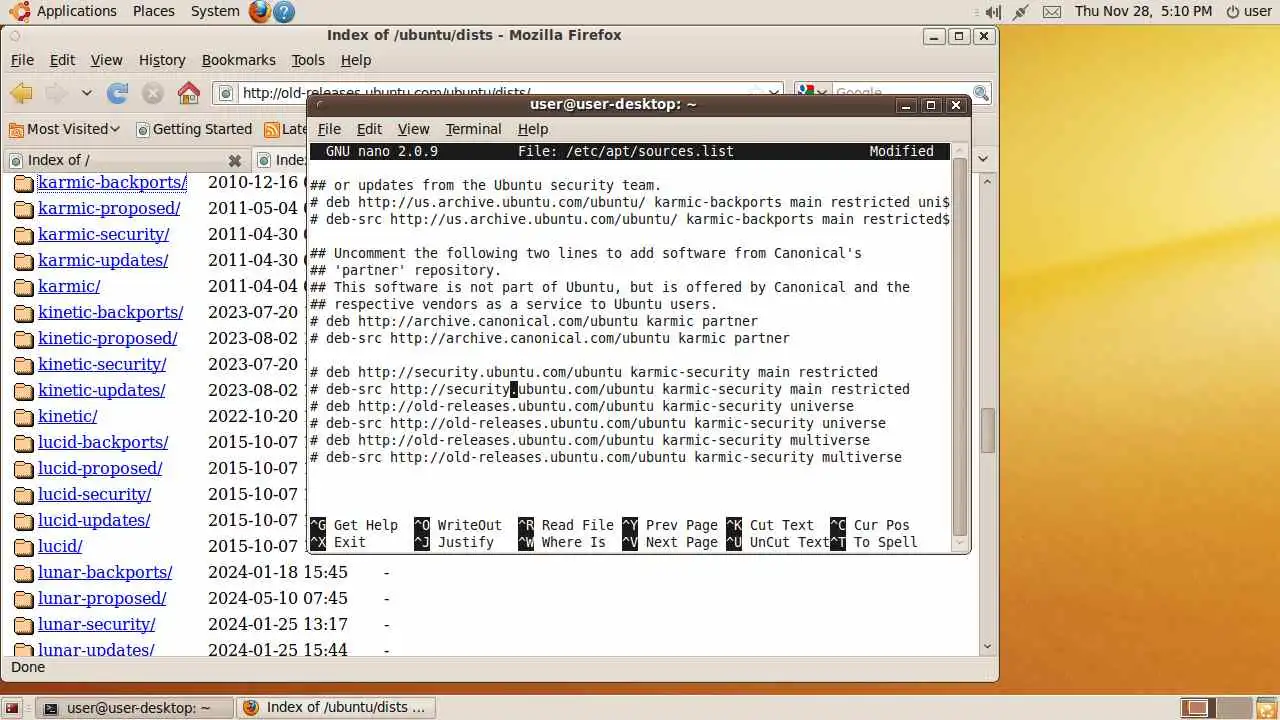1280x720 pixels.
Task: Click the lunar-backports folder icon
Action: (x=23, y=573)
